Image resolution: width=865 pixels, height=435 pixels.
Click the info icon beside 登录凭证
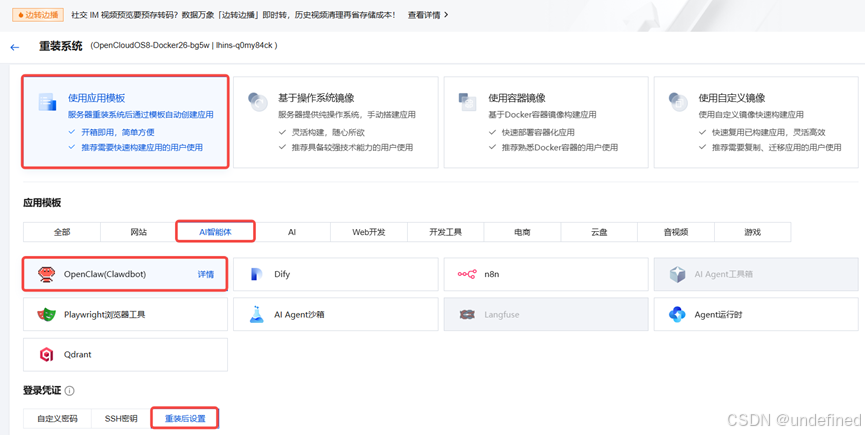coord(70,391)
